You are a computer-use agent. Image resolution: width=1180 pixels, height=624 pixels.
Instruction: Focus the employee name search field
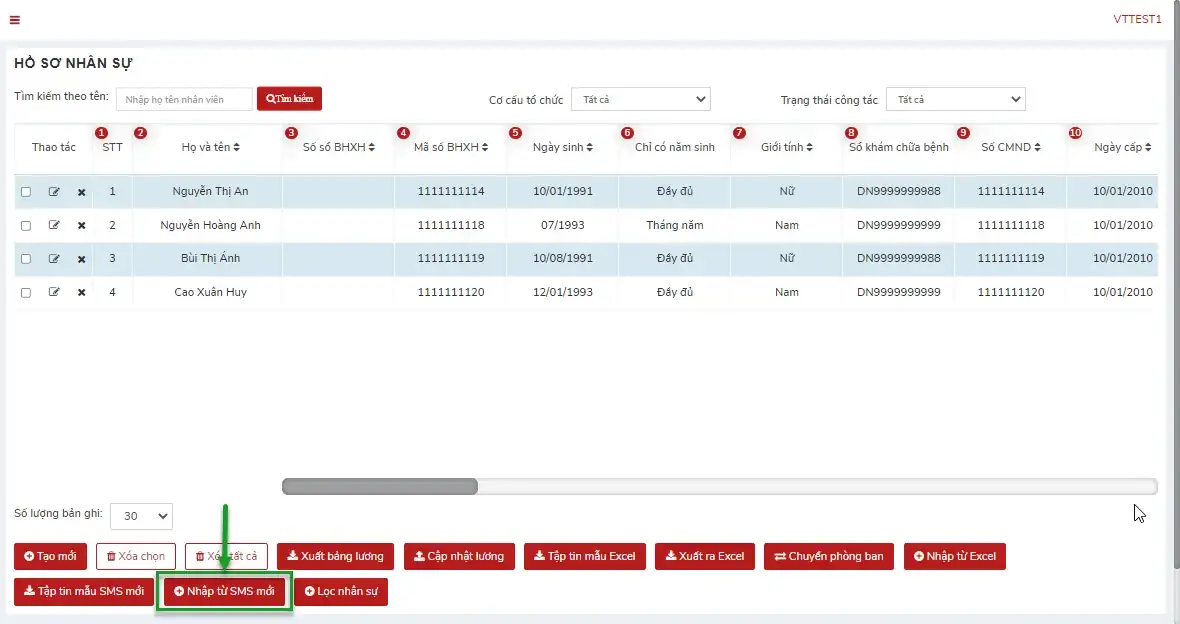pos(184,99)
